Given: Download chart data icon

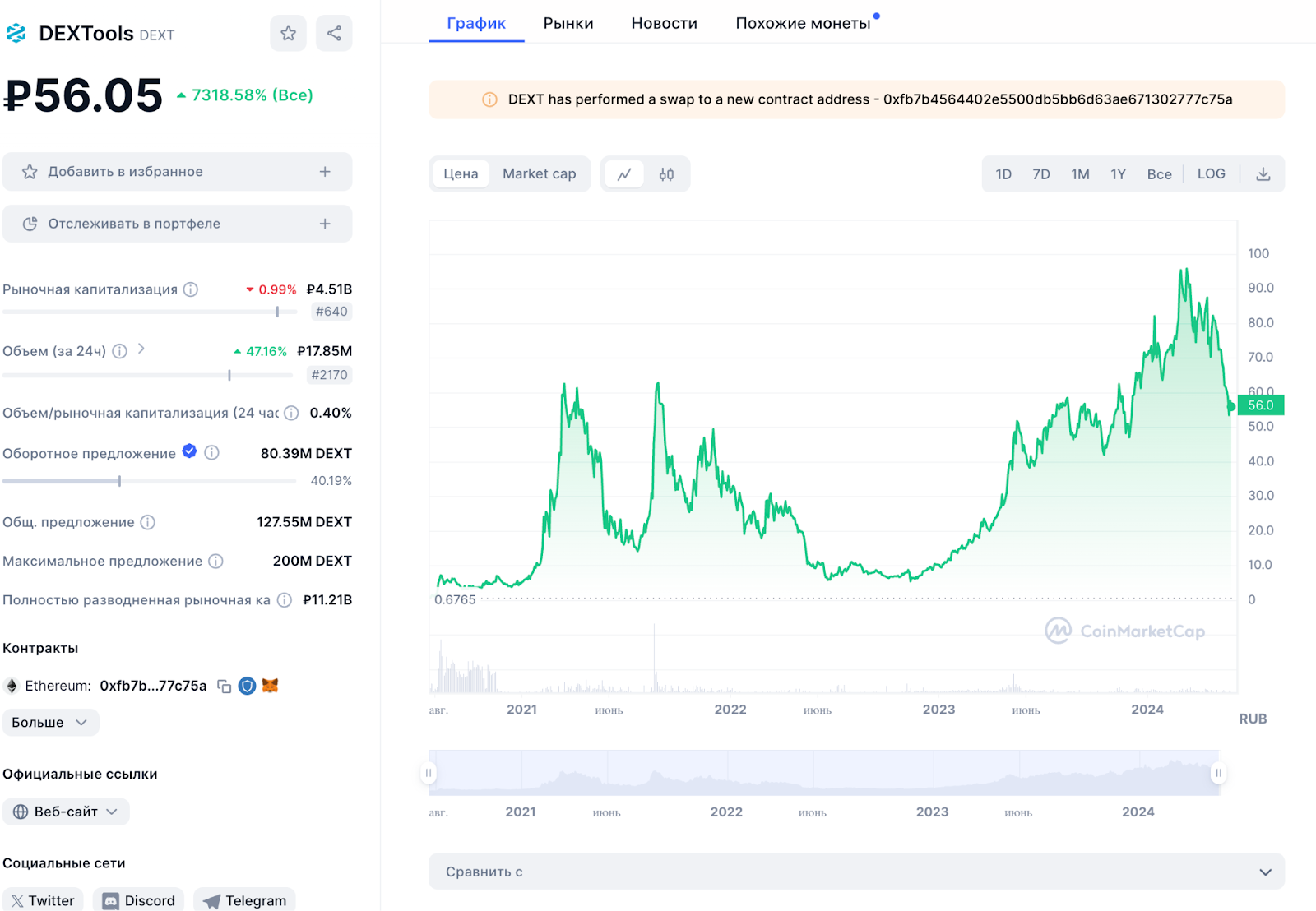Looking at the screenshot, I should tap(1263, 174).
